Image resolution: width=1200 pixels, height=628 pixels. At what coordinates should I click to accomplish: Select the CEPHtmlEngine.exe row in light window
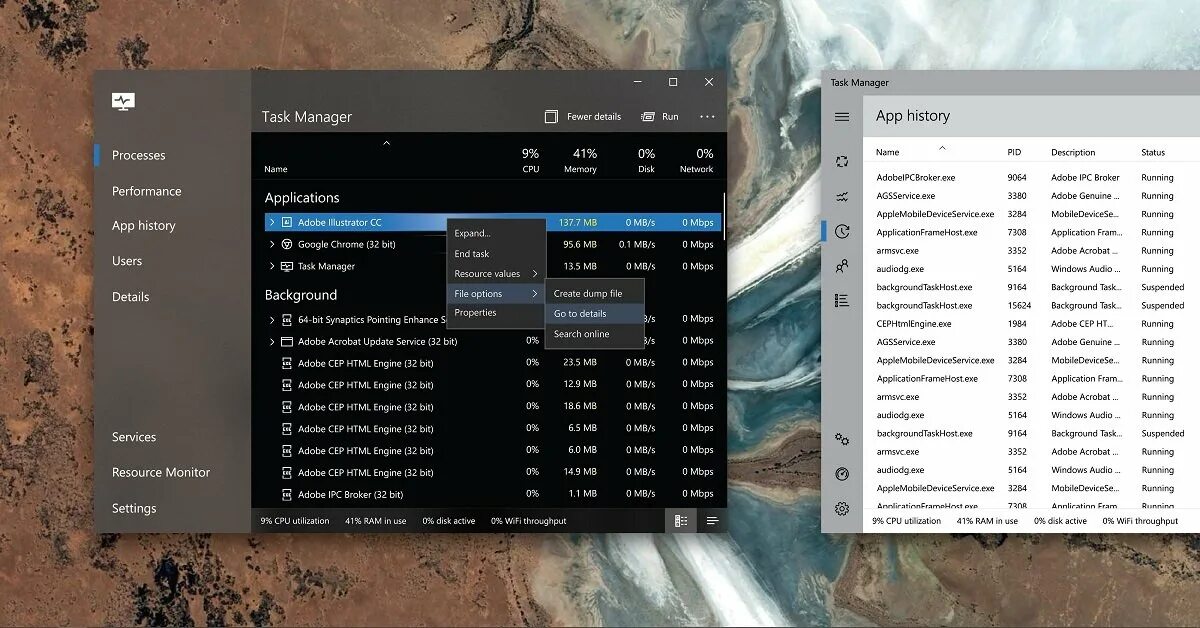(x=1031, y=324)
